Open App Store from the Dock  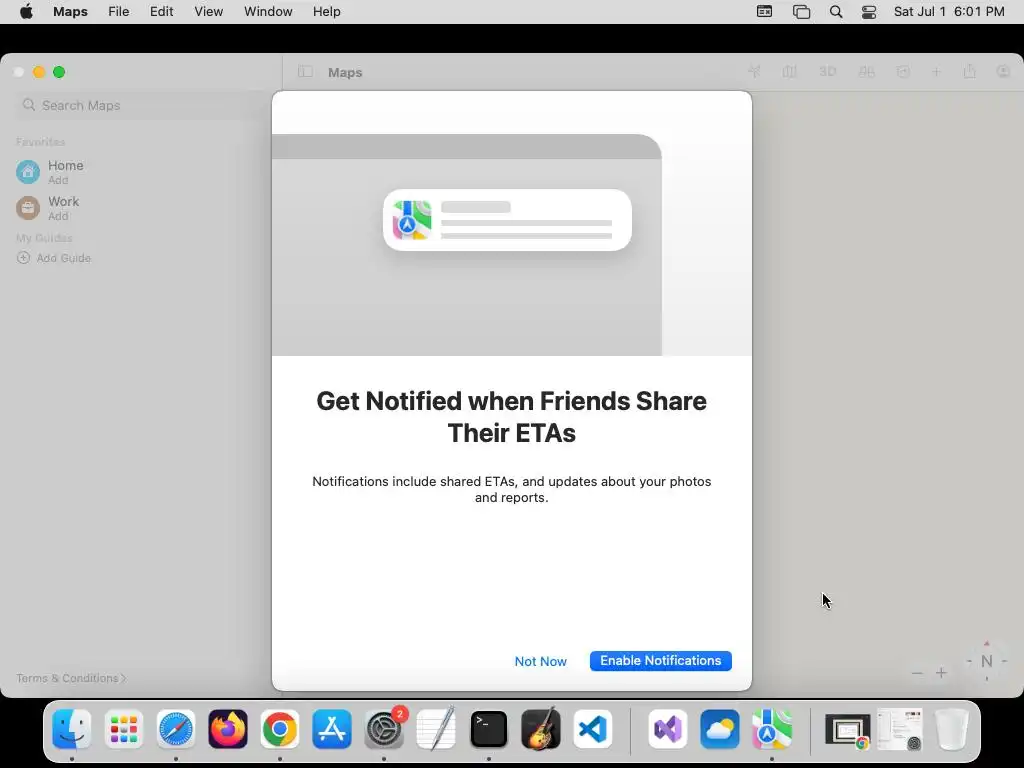click(x=332, y=729)
